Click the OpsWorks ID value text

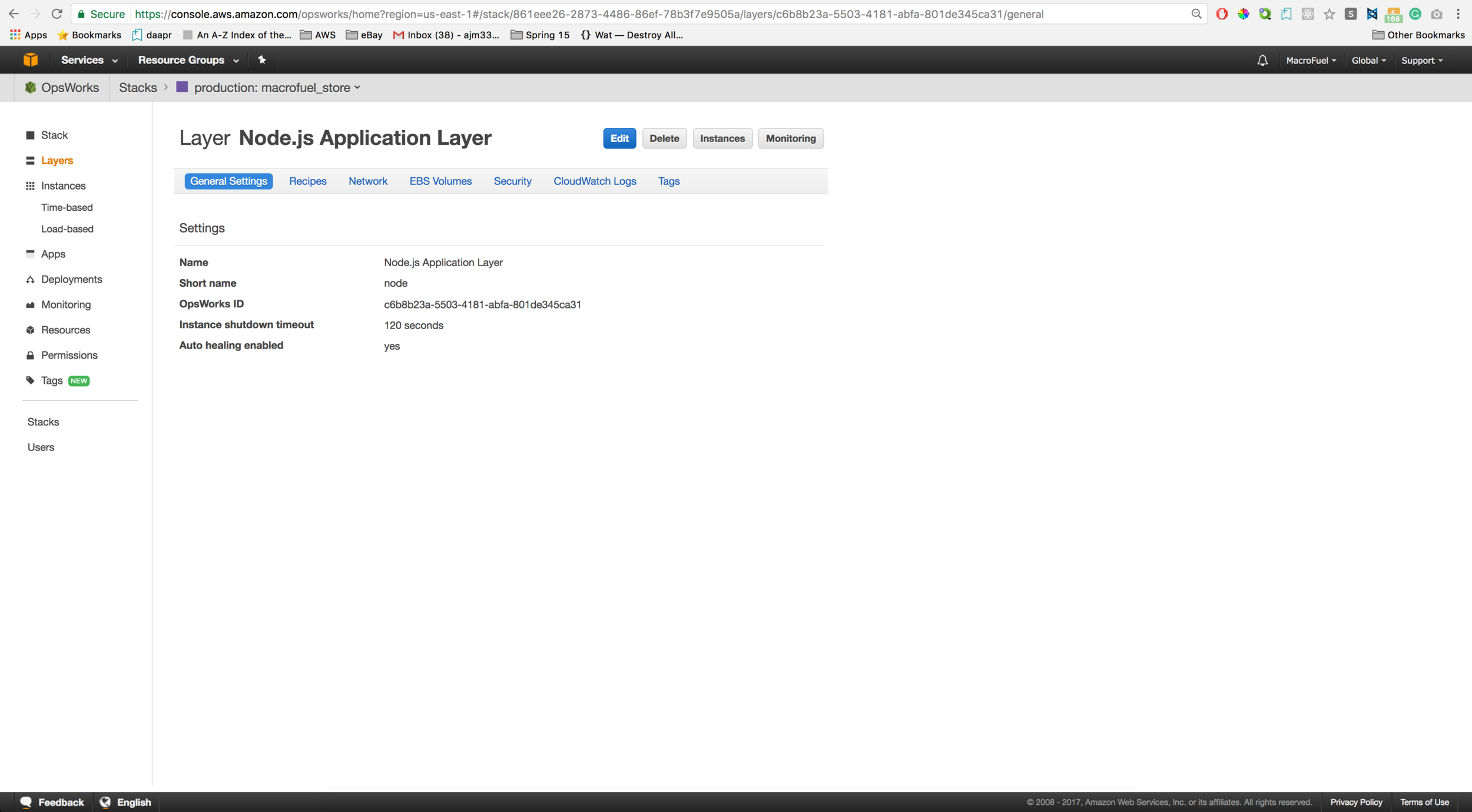pos(482,304)
